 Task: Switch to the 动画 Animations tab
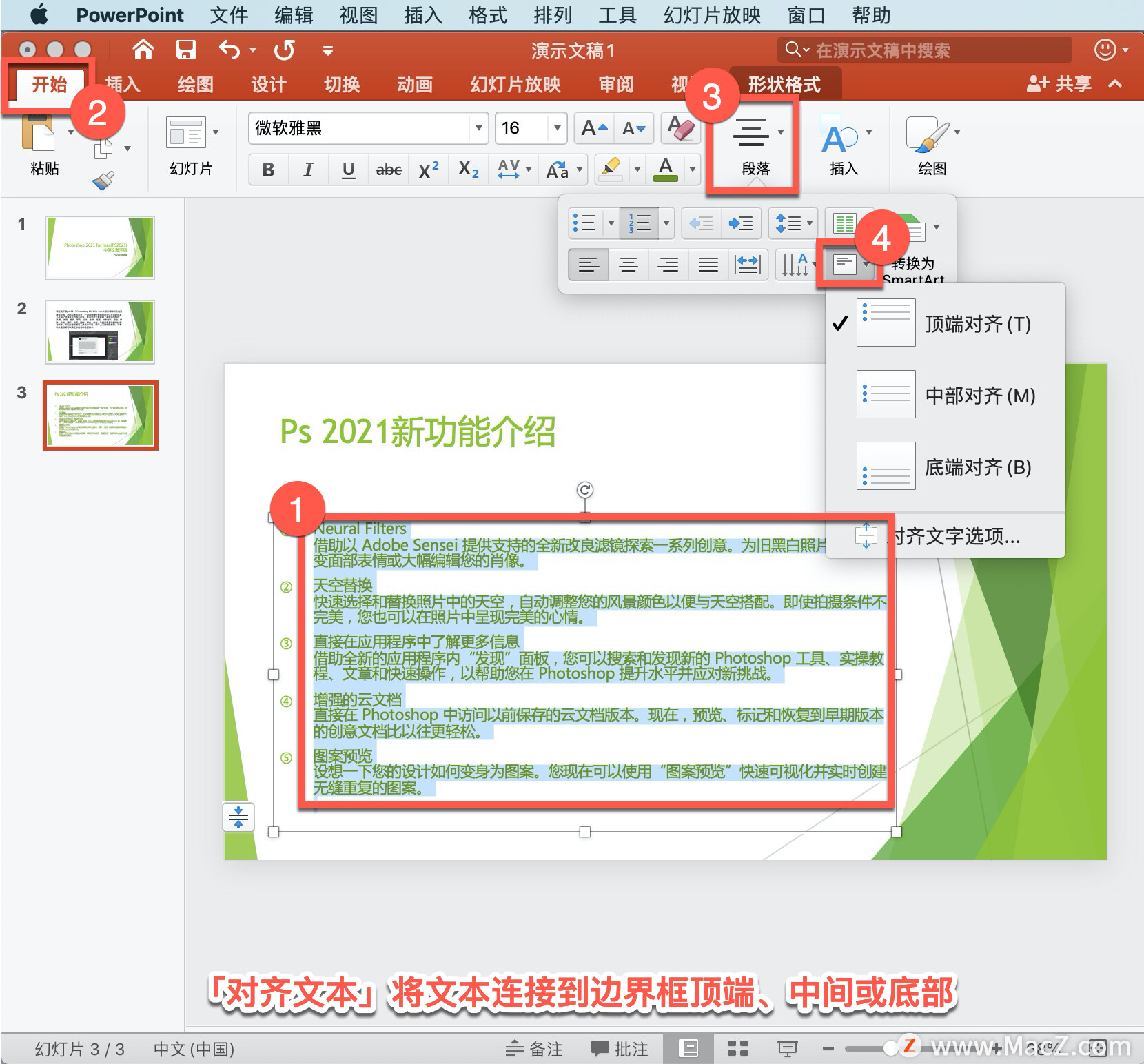coord(414,84)
